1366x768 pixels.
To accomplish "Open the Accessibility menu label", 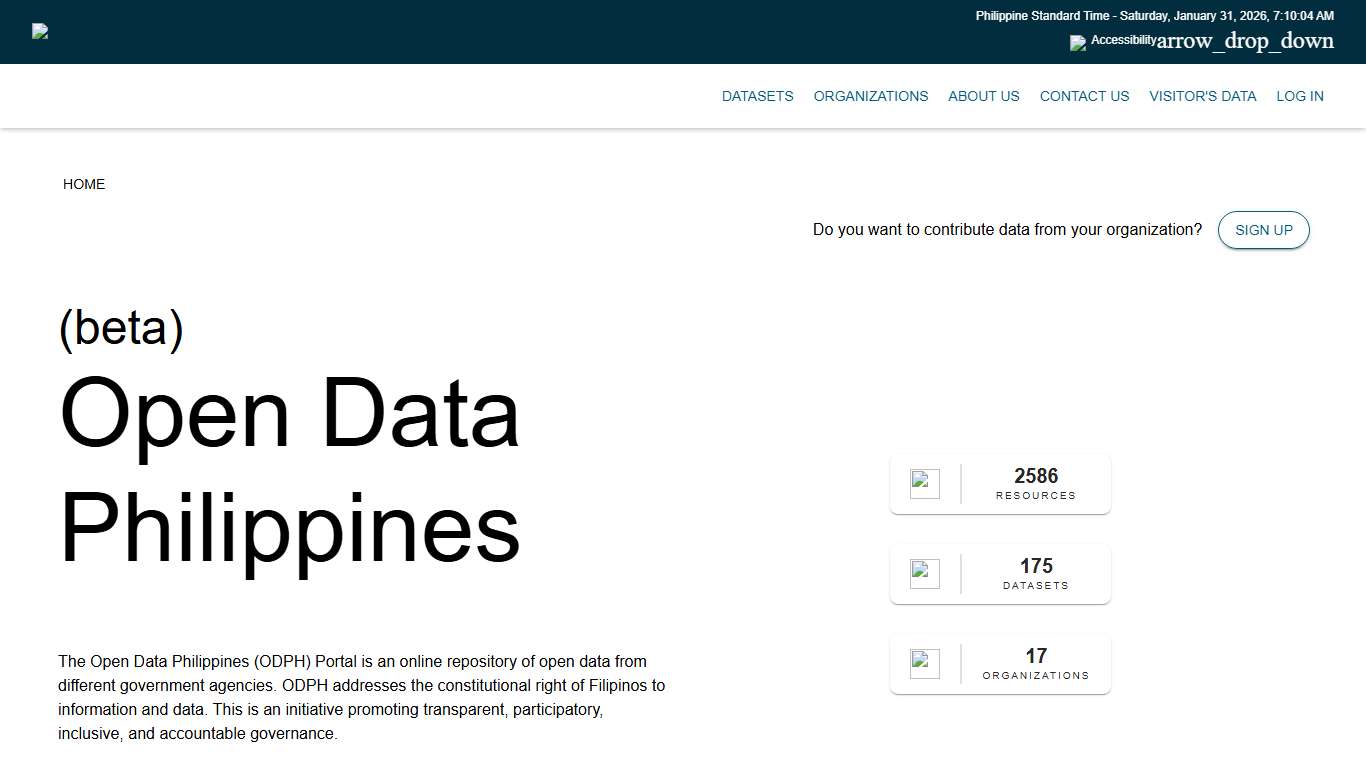I will (1123, 40).
